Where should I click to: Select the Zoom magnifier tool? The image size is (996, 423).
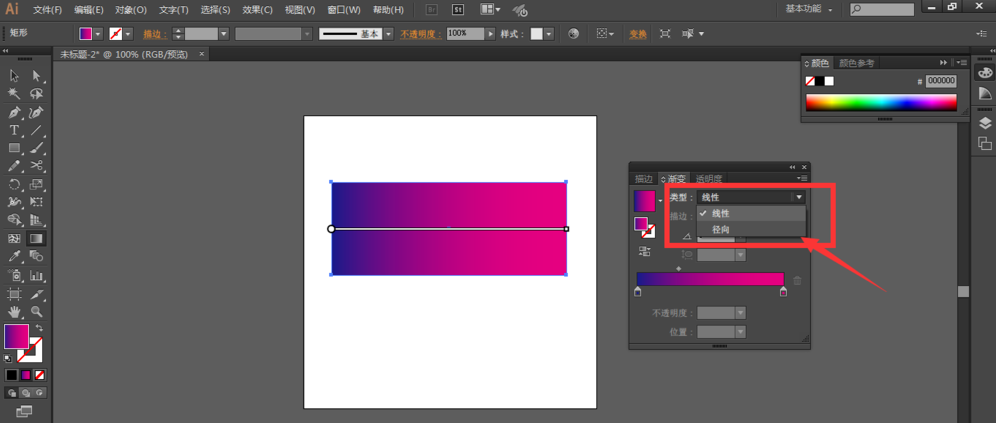pos(36,312)
